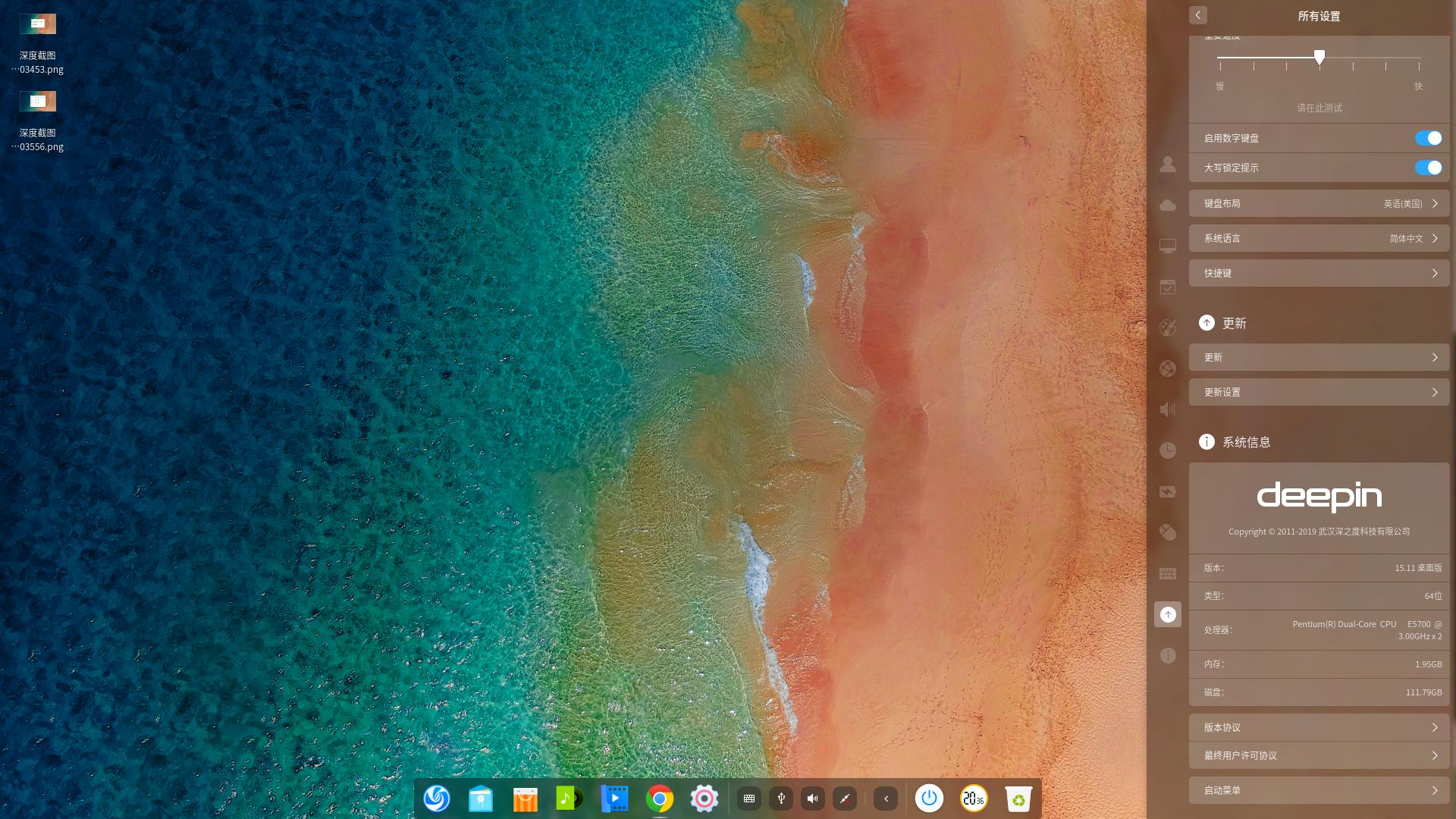Image resolution: width=1456 pixels, height=819 pixels.
Task: Toggle the numeric keyboard switch
Action: click(x=1428, y=138)
